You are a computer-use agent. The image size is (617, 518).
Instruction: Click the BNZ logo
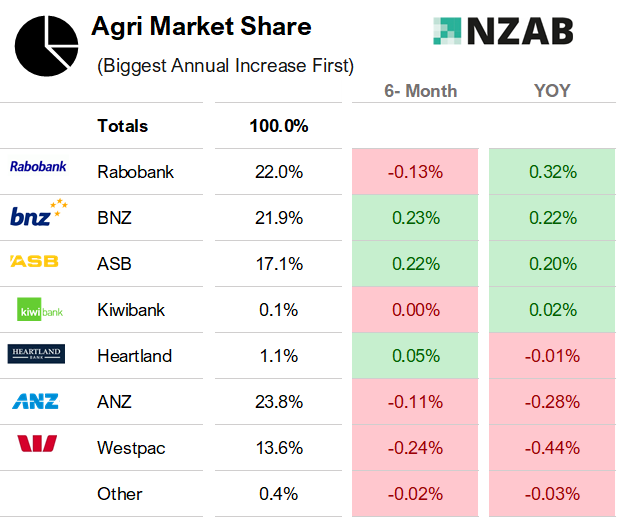point(38,214)
